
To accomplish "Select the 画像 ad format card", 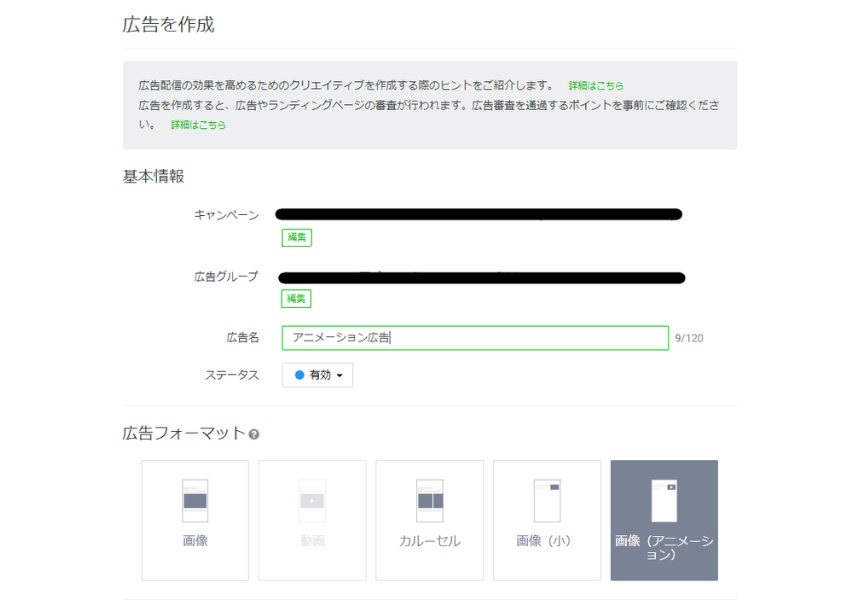I will [x=195, y=520].
